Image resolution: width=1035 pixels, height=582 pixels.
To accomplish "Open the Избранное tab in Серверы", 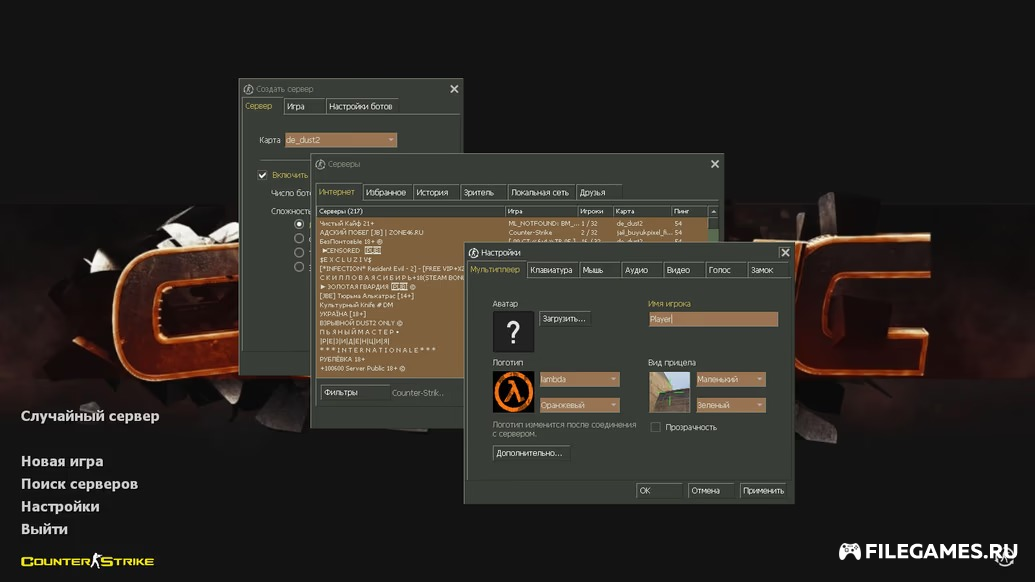I will click(x=386, y=193).
